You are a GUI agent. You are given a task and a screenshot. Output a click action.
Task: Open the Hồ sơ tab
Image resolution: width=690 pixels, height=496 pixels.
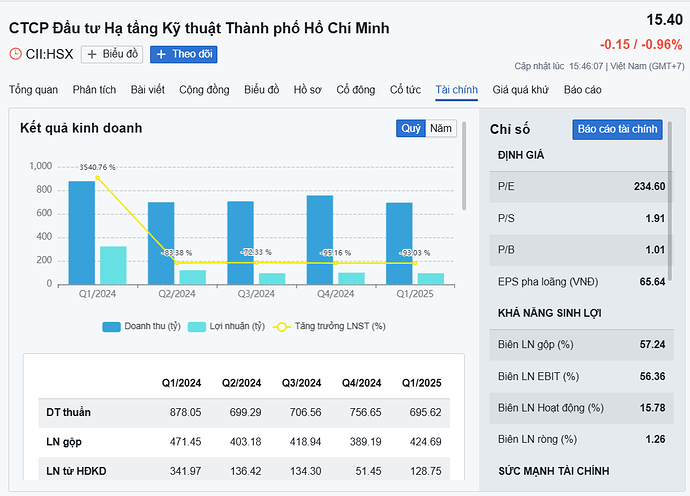[x=308, y=90]
